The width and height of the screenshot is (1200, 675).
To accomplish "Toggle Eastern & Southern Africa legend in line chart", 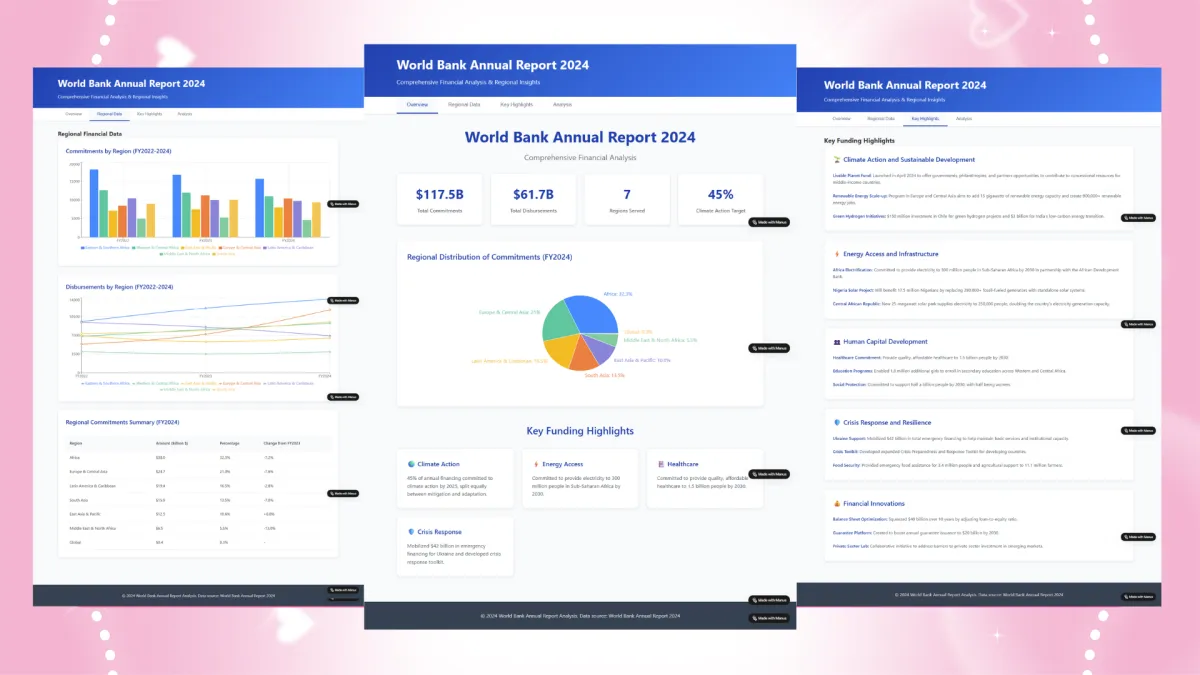I will tap(104, 382).
